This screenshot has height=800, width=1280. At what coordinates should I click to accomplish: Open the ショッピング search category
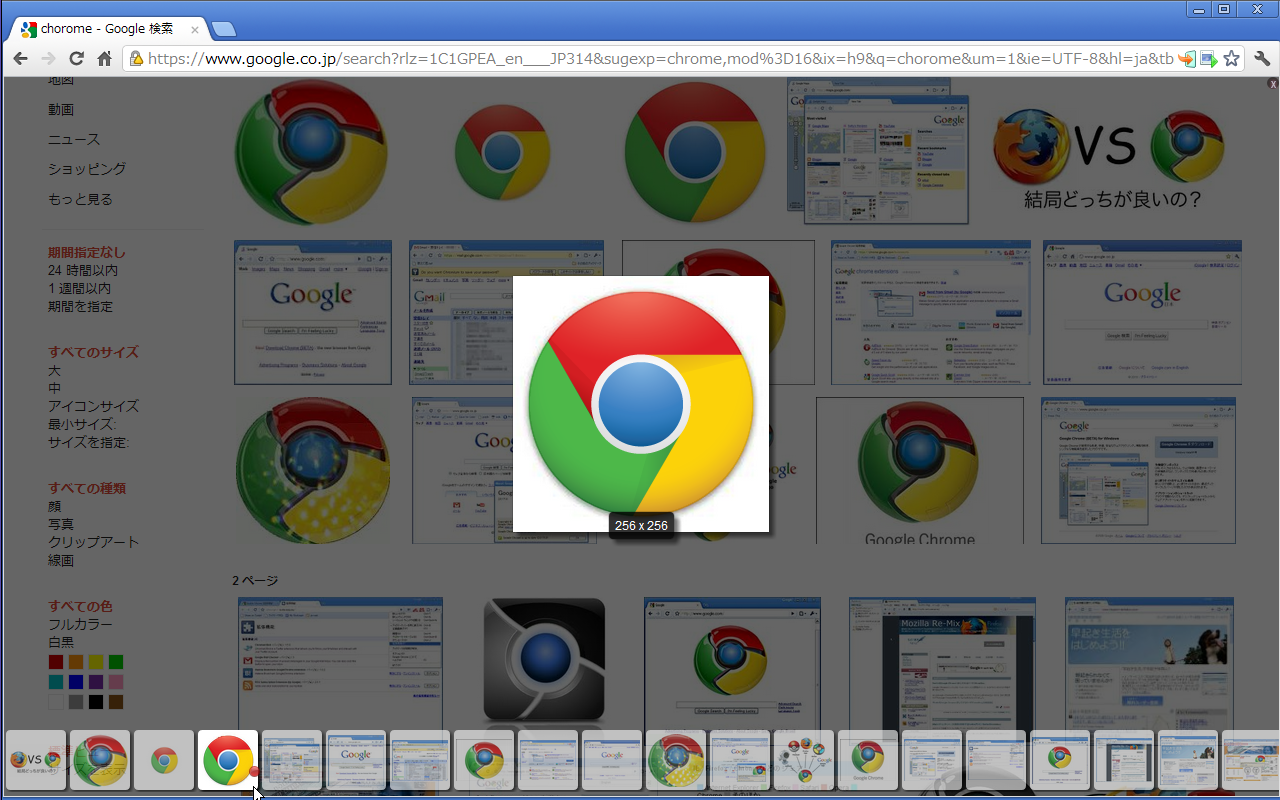[87, 169]
